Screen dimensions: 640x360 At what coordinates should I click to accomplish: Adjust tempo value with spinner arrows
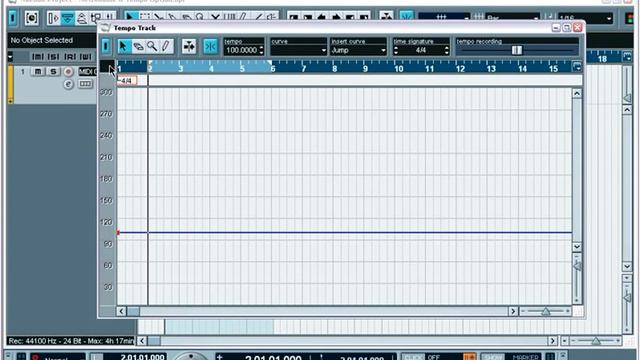(x=261, y=51)
